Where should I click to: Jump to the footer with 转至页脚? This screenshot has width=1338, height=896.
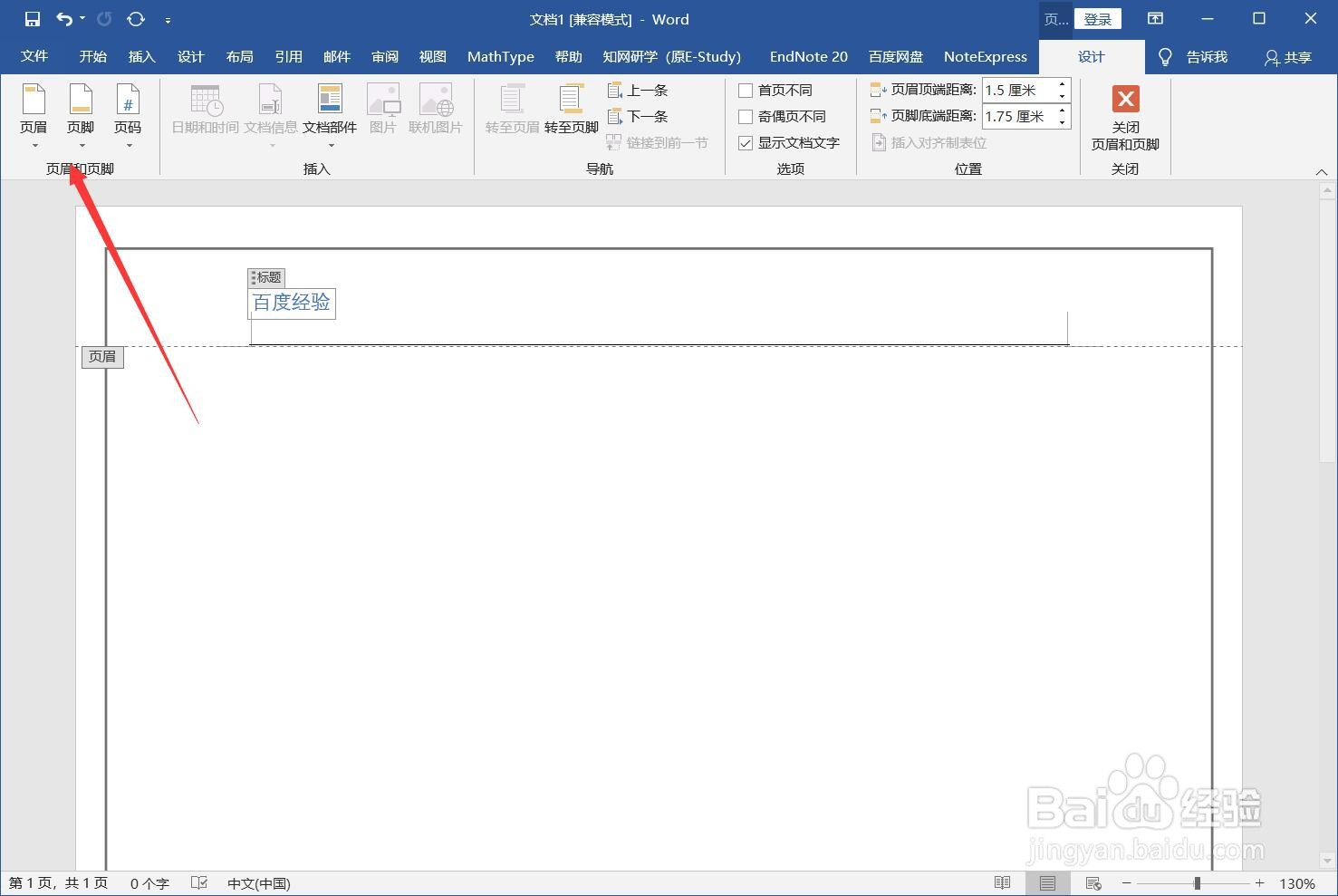point(571,111)
